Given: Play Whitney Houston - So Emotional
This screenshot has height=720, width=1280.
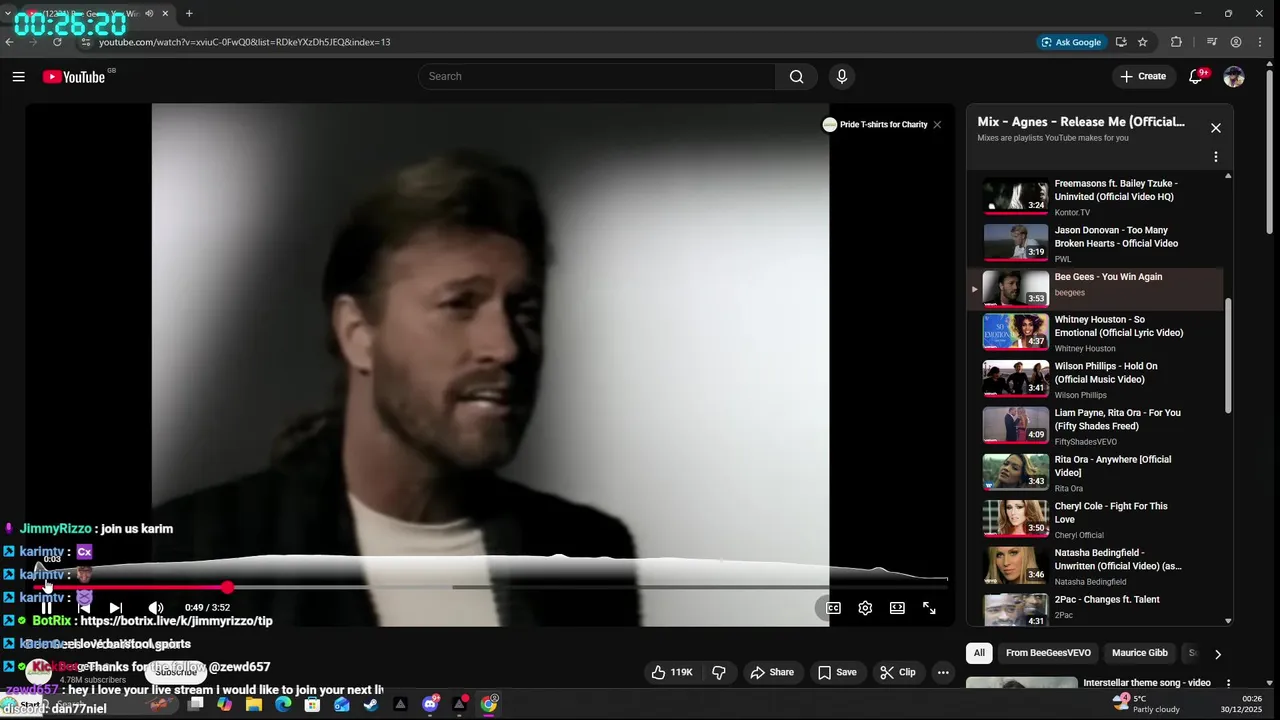Looking at the screenshot, I should (1096, 334).
